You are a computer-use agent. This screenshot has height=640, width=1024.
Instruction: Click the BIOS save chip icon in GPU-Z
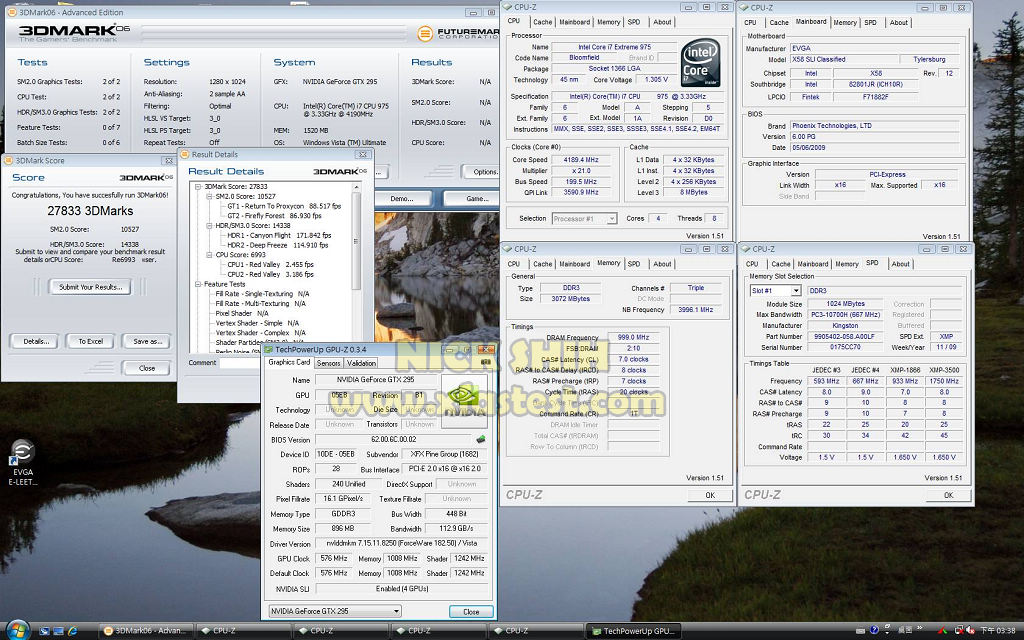click(x=480, y=439)
